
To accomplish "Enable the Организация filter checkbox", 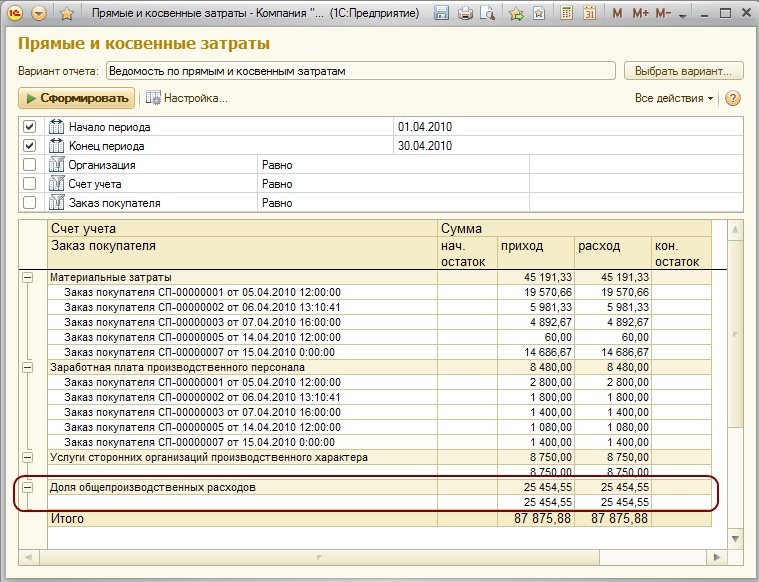I will click(x=30, y=165).
